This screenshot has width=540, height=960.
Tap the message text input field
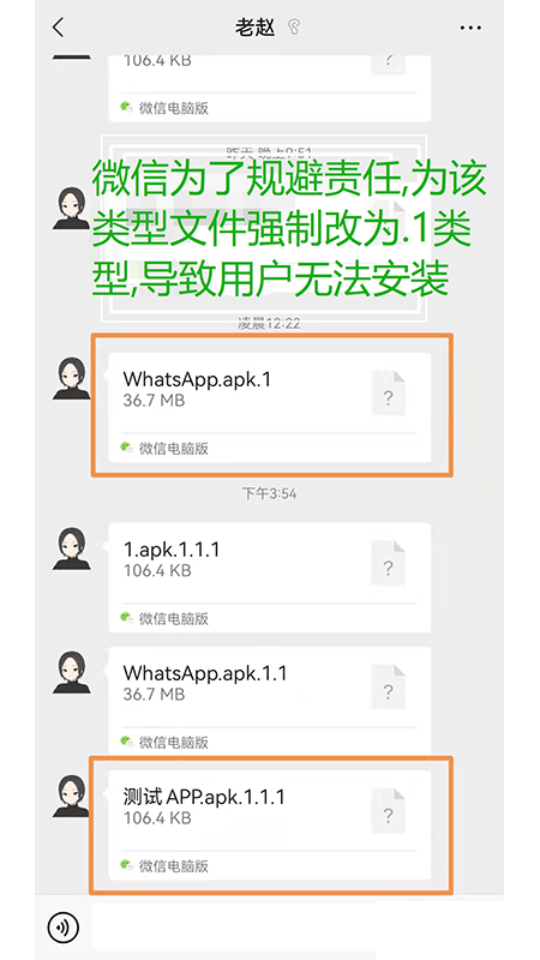pos(298,928)
